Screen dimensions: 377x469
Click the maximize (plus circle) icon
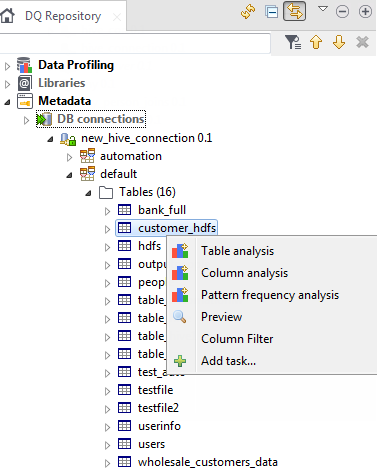click(x=365, y=12)
